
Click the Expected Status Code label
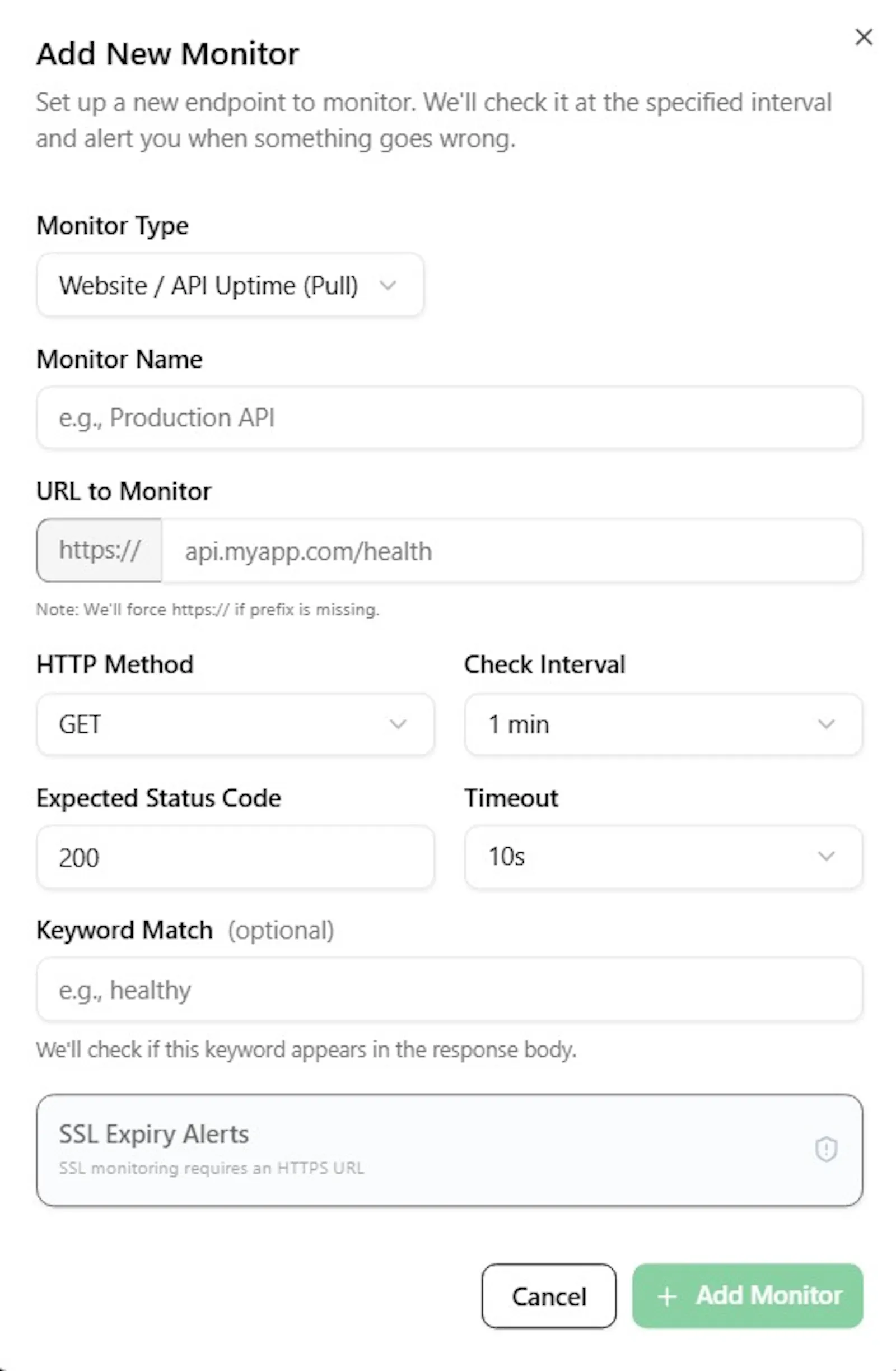(x=158, y=798)
